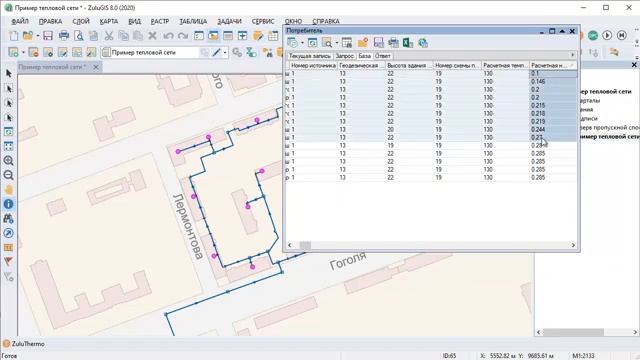Export table to Excel icon in Потребитель window

coord(408,42)
